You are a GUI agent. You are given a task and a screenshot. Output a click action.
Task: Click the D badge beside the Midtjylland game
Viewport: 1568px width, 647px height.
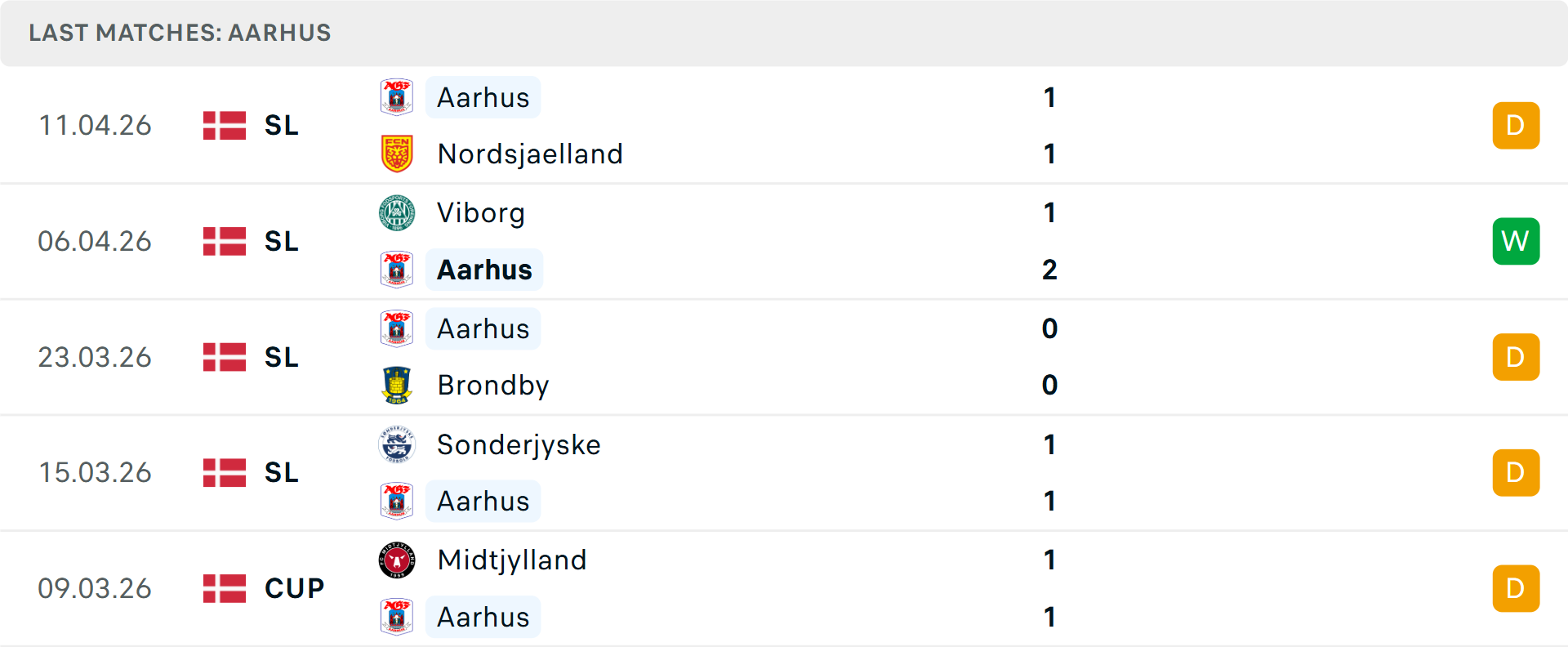click(x=1516, y=587)
